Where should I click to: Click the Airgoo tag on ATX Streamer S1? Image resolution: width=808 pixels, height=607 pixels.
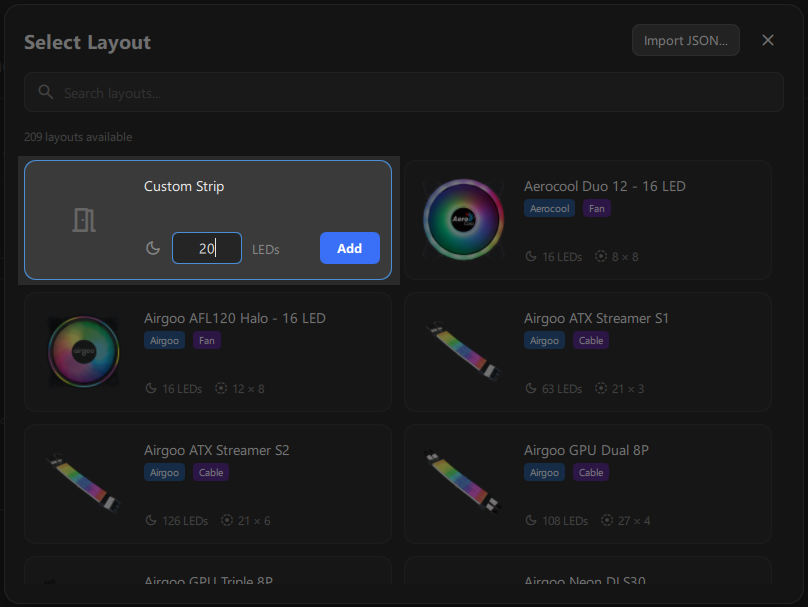[544, 340]
